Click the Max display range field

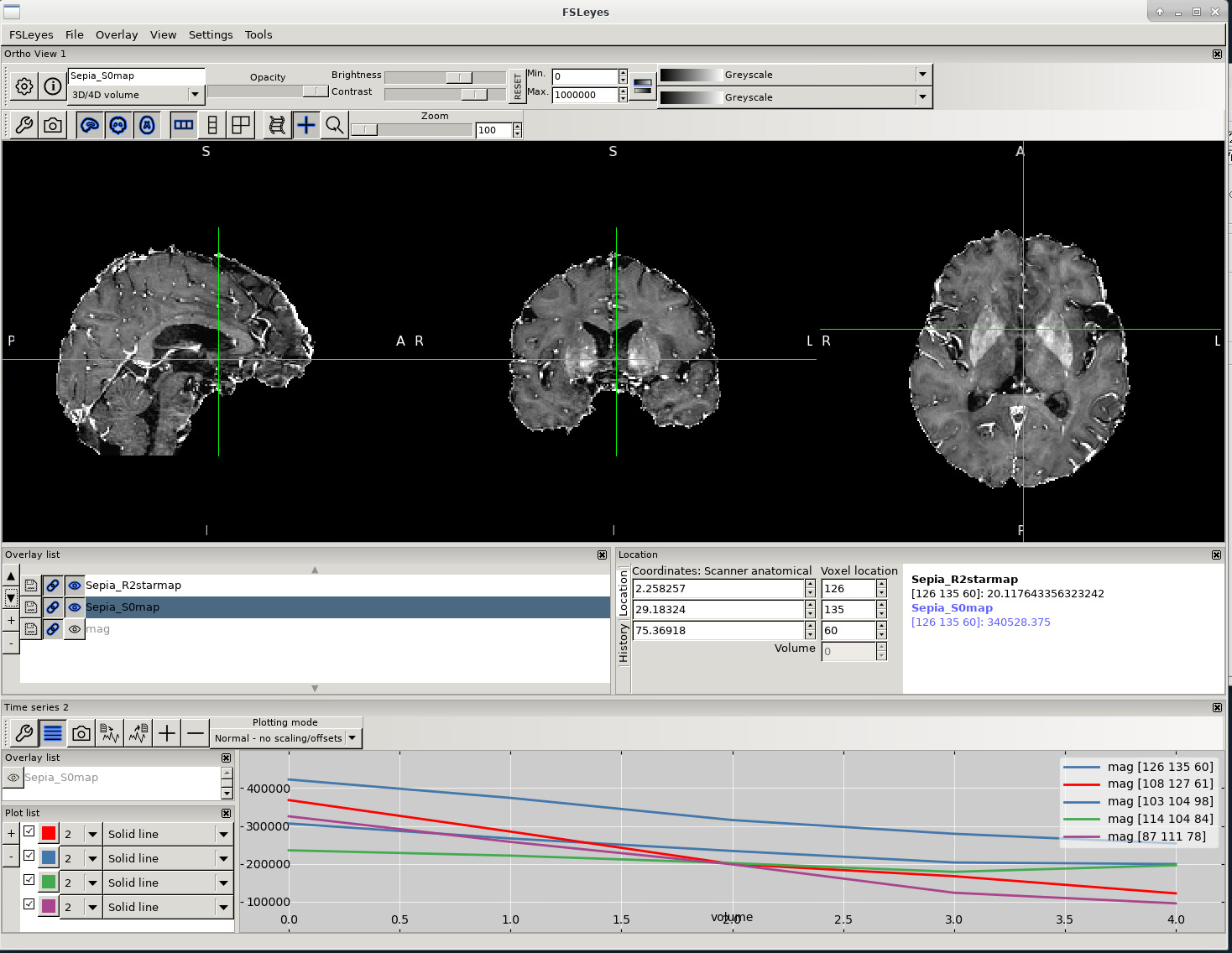click(x=585, y=95)
